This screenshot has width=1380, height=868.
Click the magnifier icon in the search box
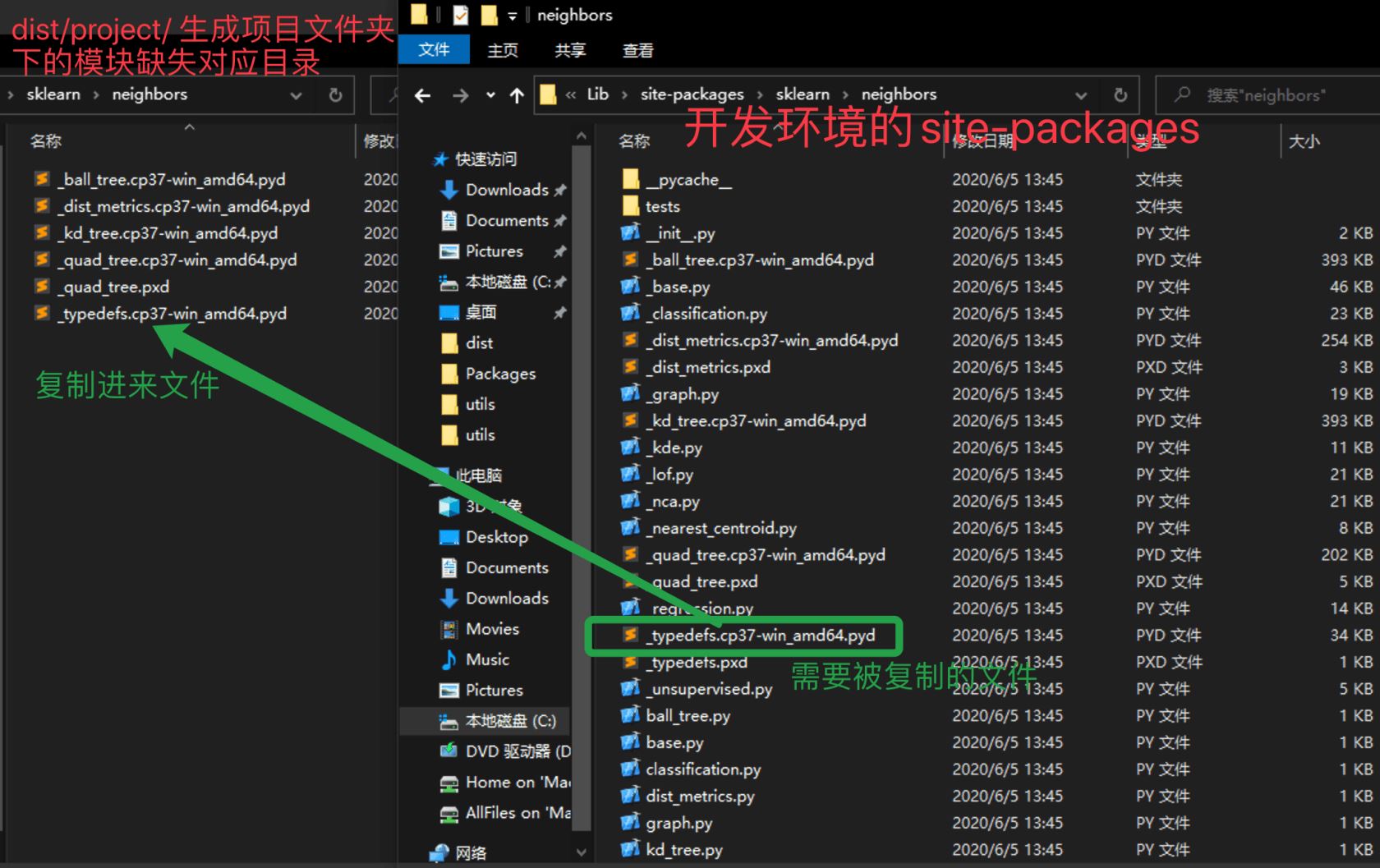point(1182,94)
